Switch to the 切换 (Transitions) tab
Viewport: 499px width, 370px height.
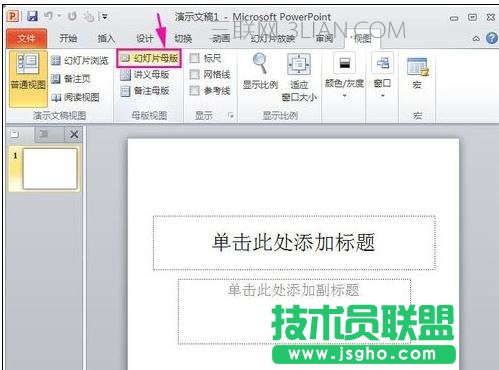[183, 39]
